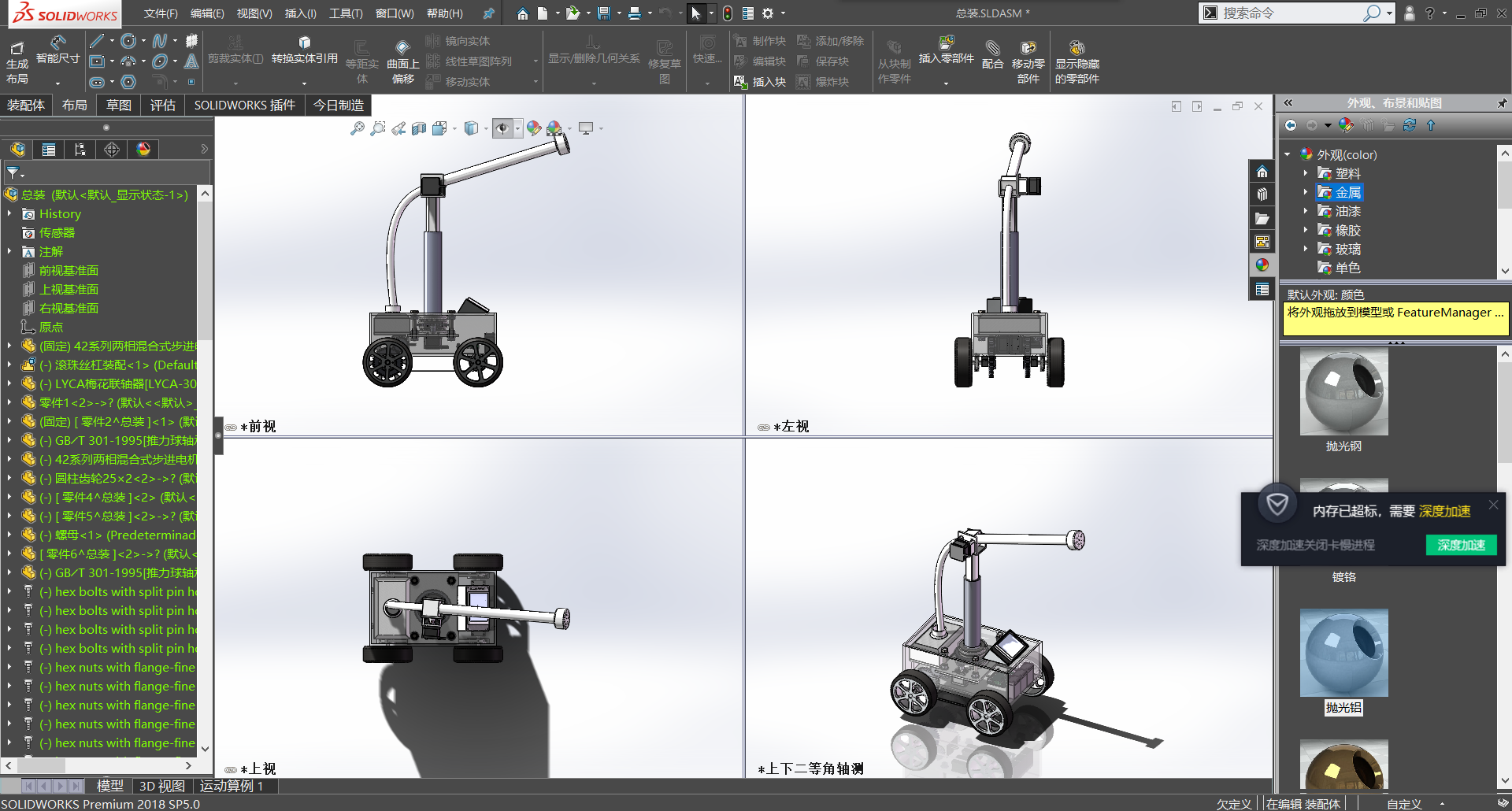Toggle the Select cursor tool
The image size is (1512, 811).
tap(695, 13)
